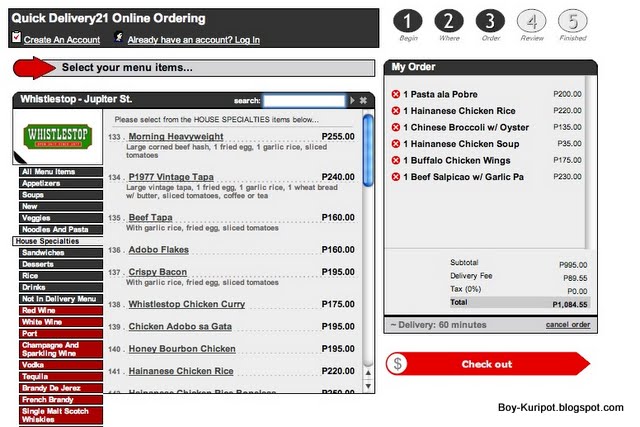Select Drinks category

61,287
